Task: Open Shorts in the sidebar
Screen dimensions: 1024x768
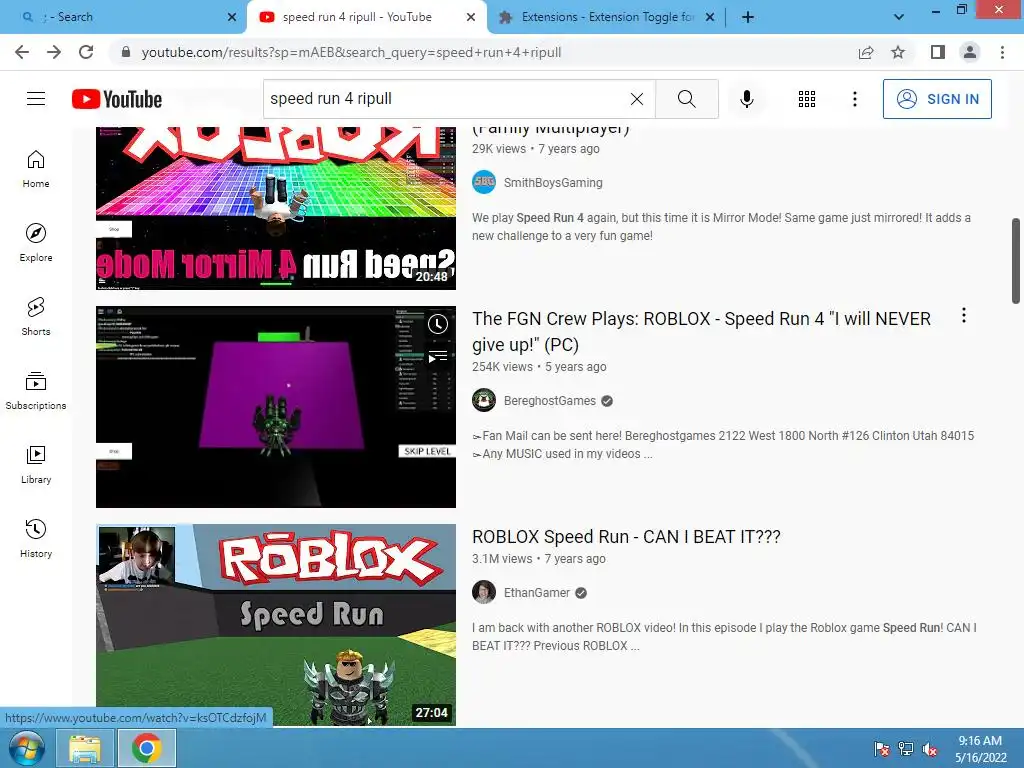Action: coord(36,317)
